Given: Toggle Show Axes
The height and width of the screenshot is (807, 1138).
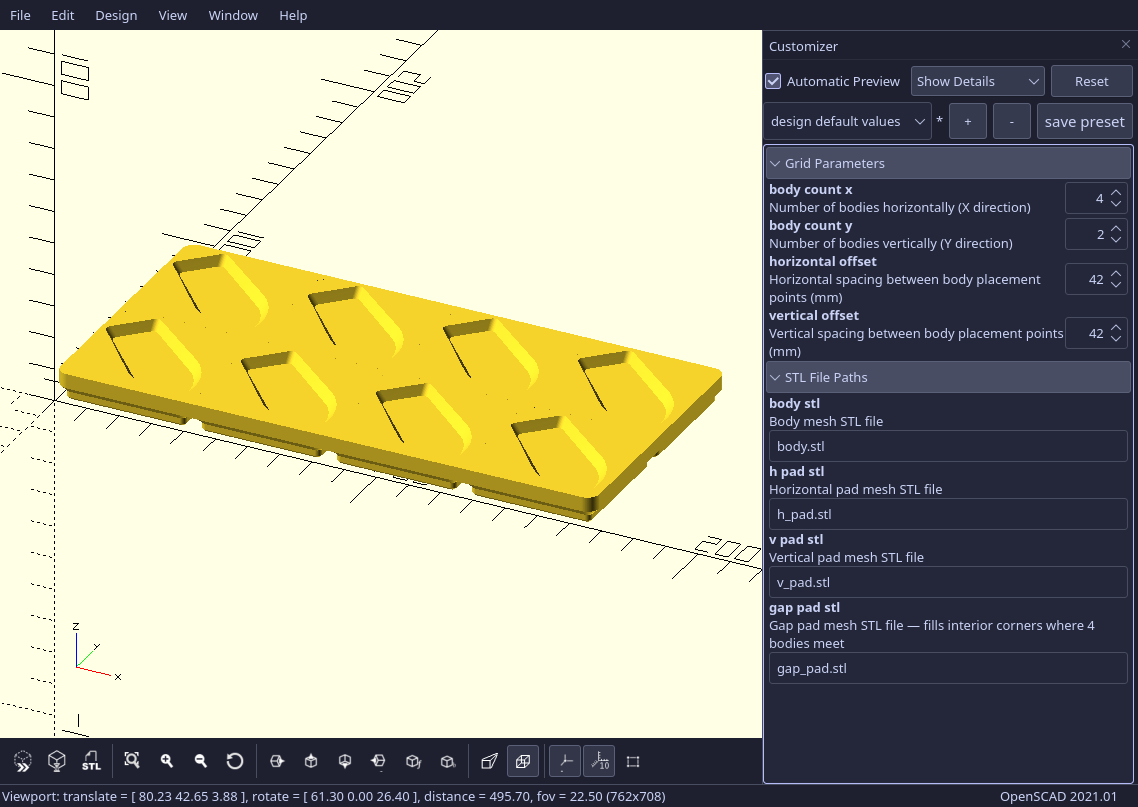Looking at the screenshot, I should [565, 761].
